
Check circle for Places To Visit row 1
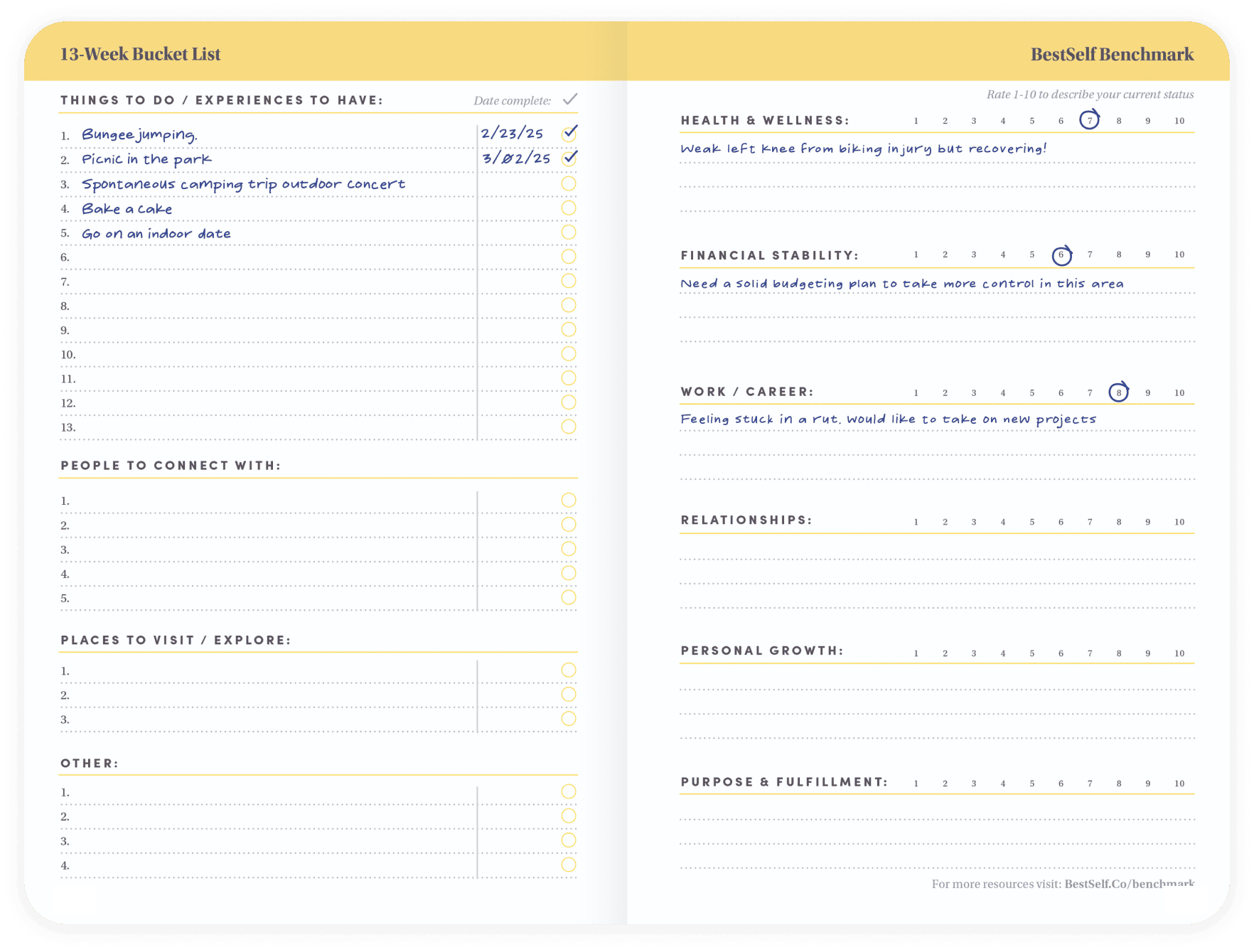pyautogui.click(x=569, y=670)
